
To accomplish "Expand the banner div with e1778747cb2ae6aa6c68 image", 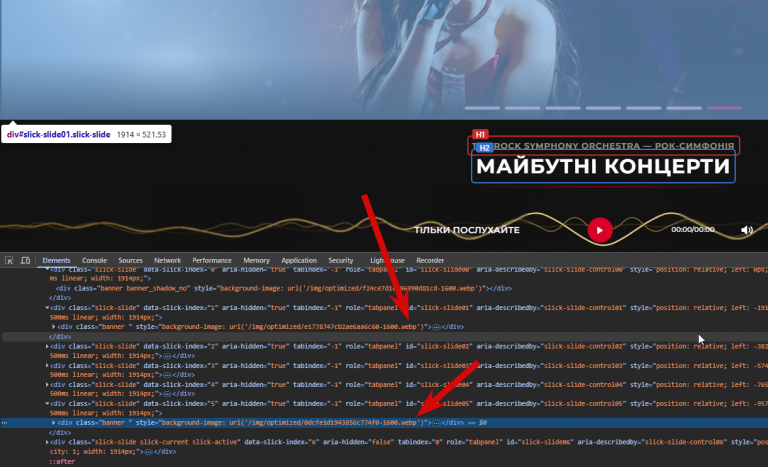I will (x=54, y=327).
